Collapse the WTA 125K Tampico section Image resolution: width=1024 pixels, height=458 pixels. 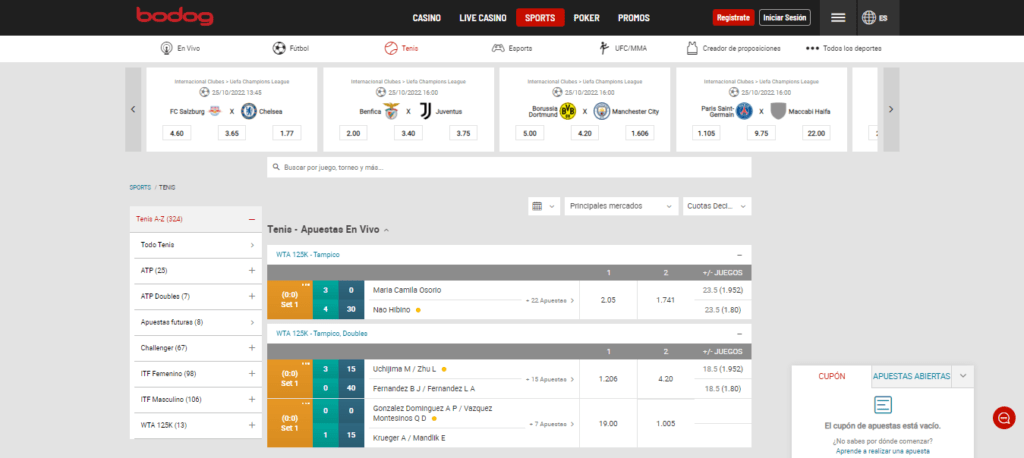[739, 255]
